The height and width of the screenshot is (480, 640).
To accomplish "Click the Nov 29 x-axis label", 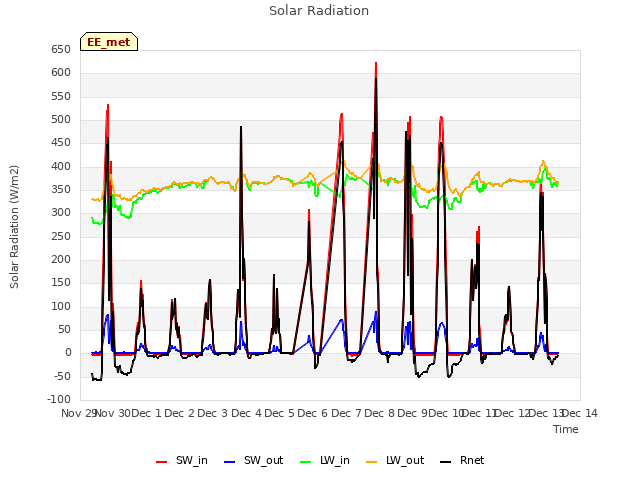I will (78, 413).
